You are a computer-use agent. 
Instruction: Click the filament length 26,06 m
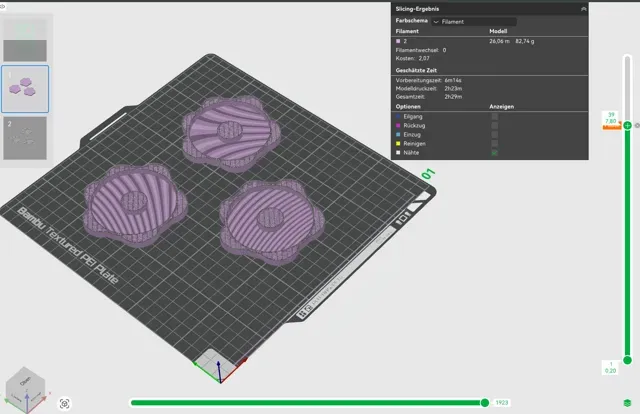pyautogui.click(x=499, y=41)
